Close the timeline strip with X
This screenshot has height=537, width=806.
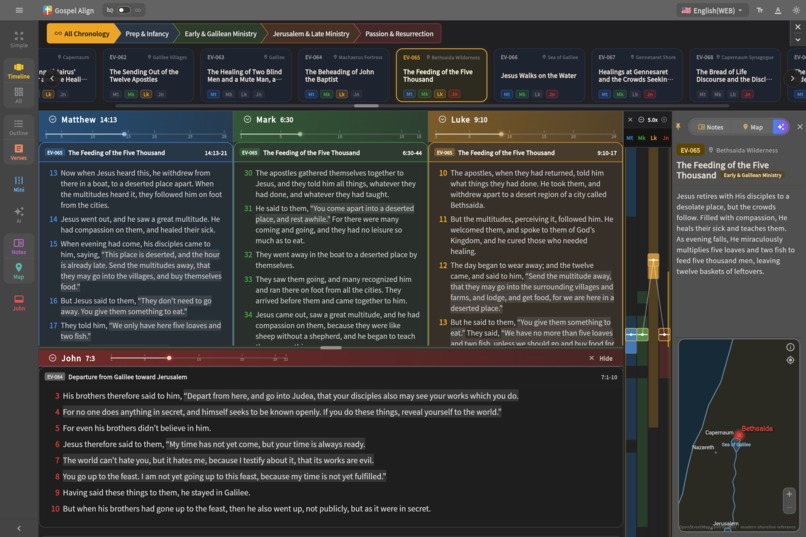pyautogui.click(x=797, y=27)
